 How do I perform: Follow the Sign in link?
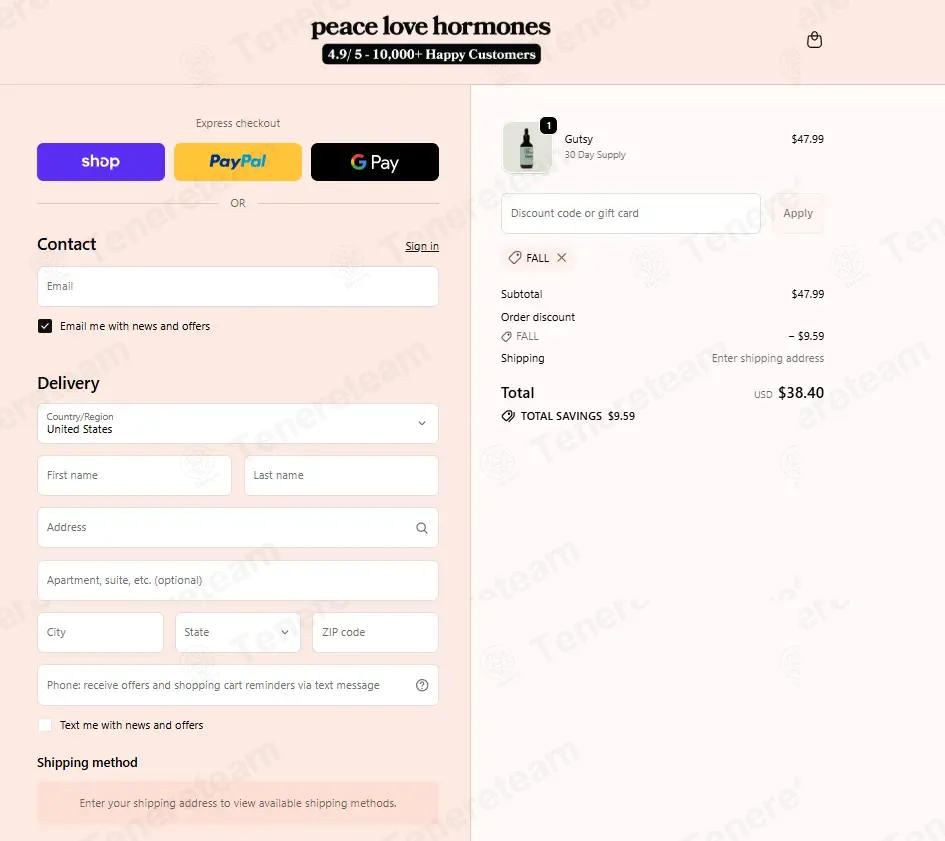pos(422,246)
